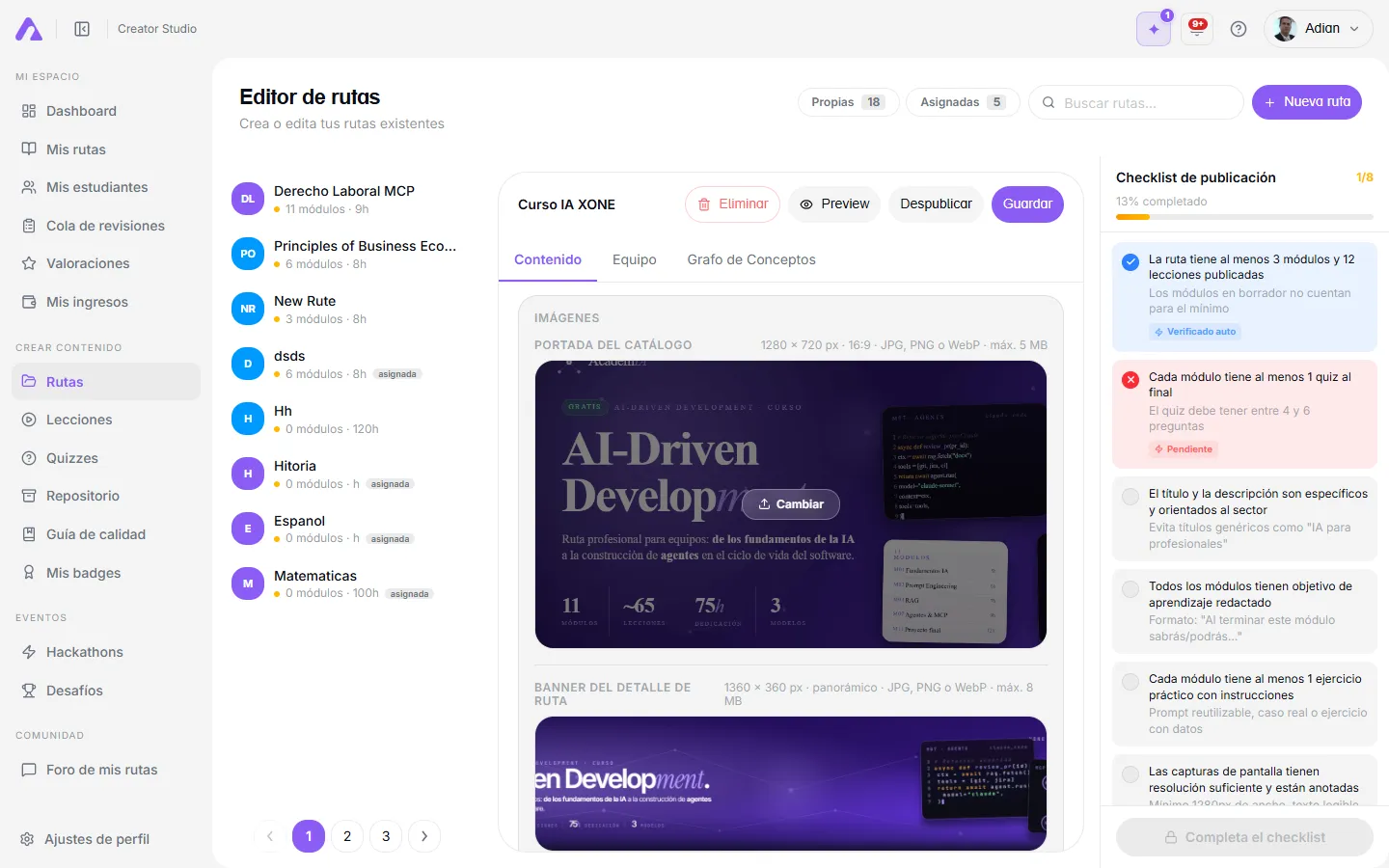Image resolution: width=1389 pixels, height=868 pixels.
Task: Filter by Asignadas routes
Action: pyautogui.click(x=963, y=102)
